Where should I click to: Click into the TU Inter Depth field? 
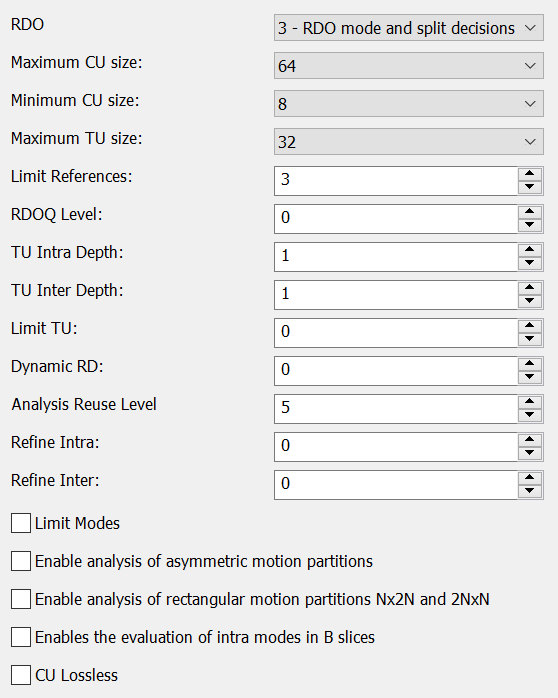pos(396,295)
